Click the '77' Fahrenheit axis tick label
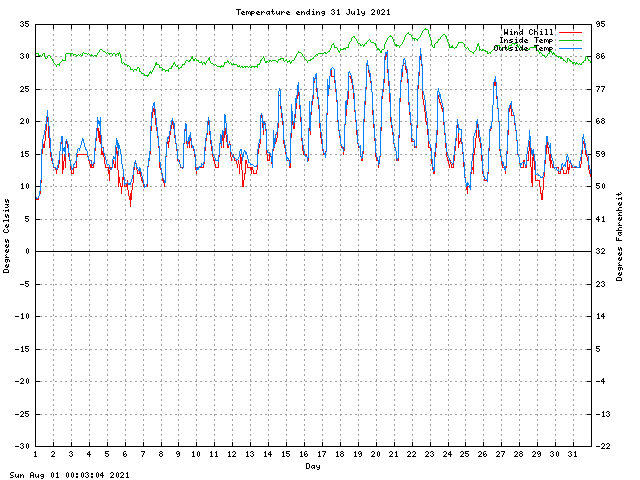This screenshot has width=640, height=480. (x=600, y=89)
